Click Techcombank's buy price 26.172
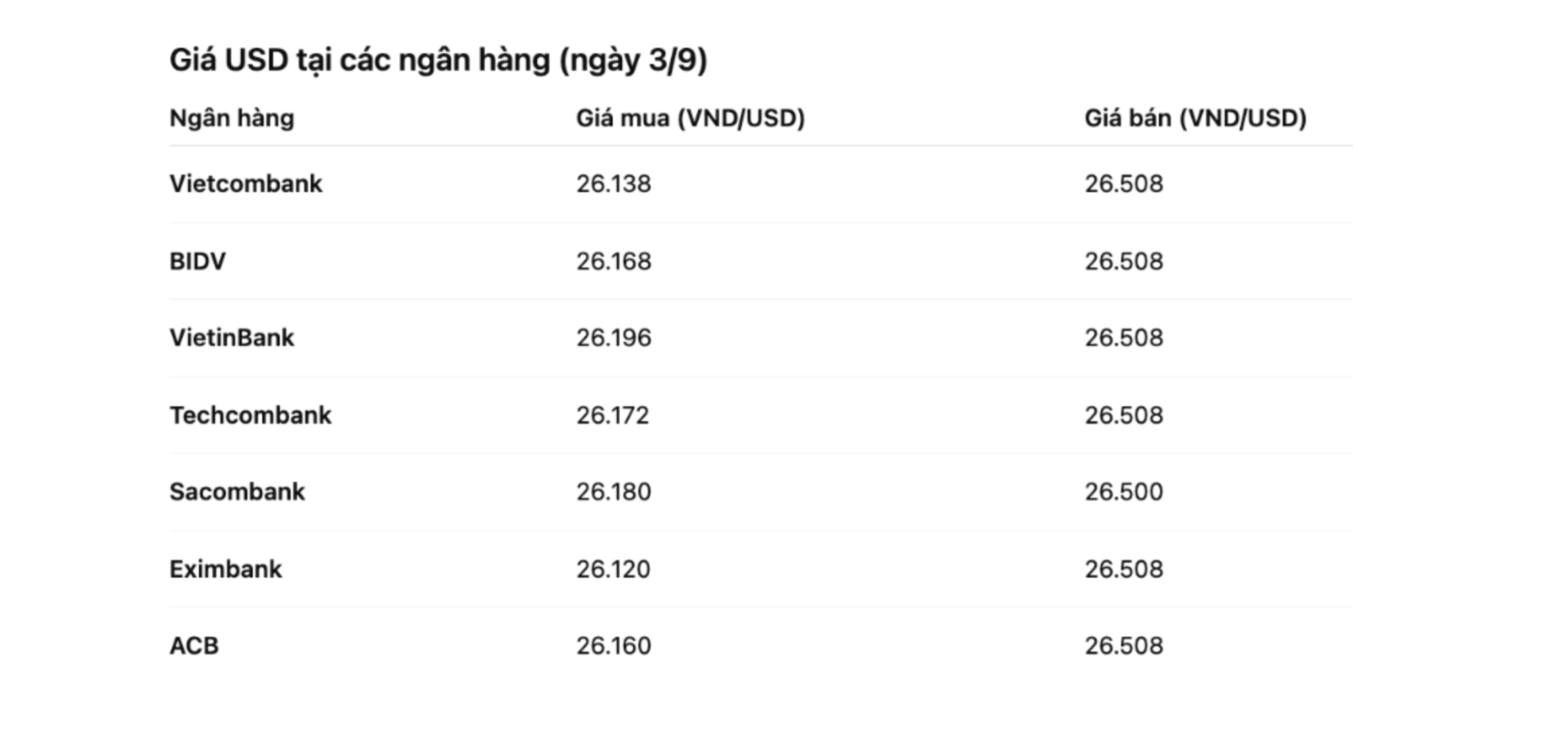The width and height of the screenshot is (1568, 740). 613,415
